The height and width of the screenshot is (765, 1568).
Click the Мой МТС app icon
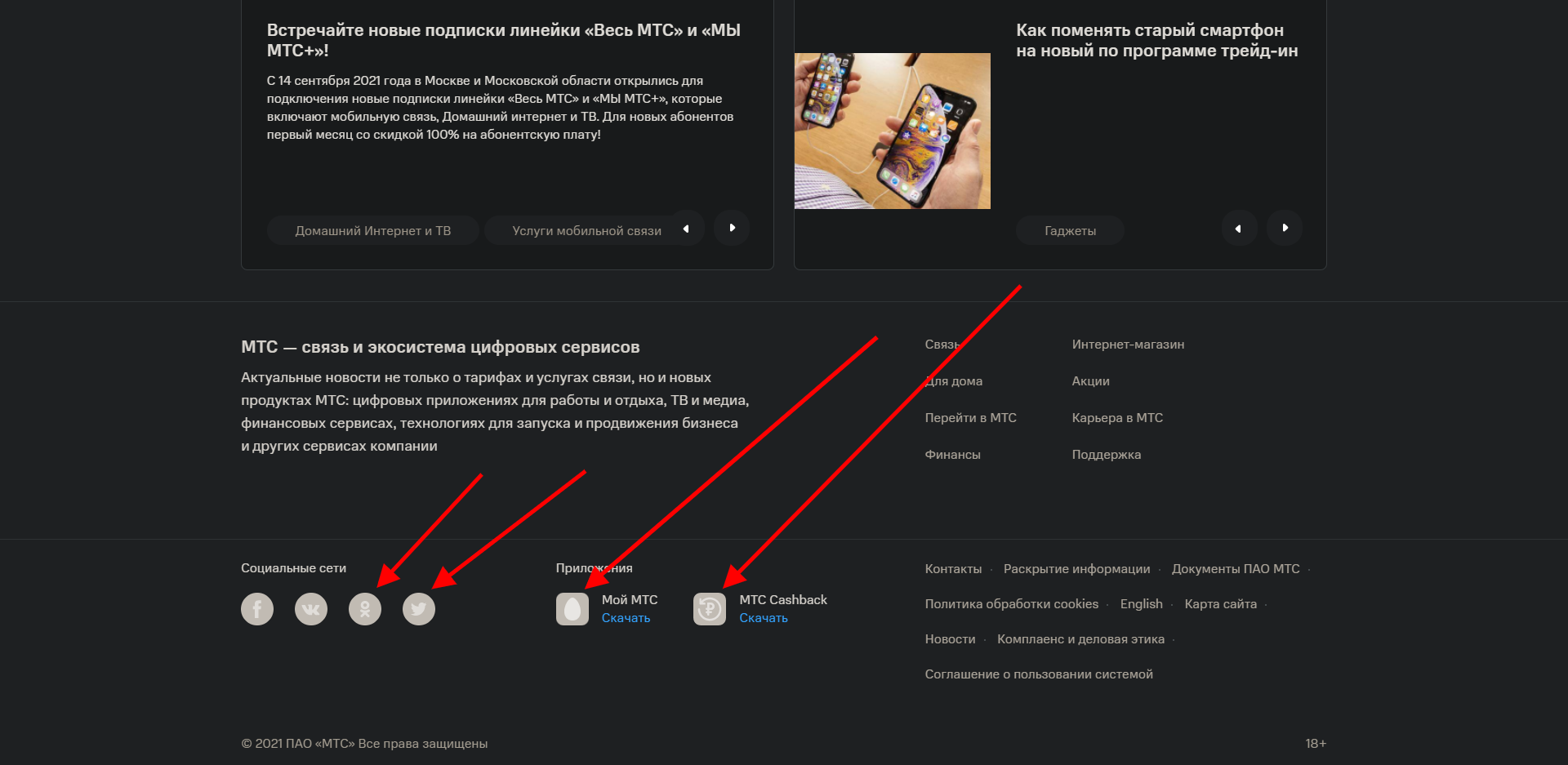[572, 608]
